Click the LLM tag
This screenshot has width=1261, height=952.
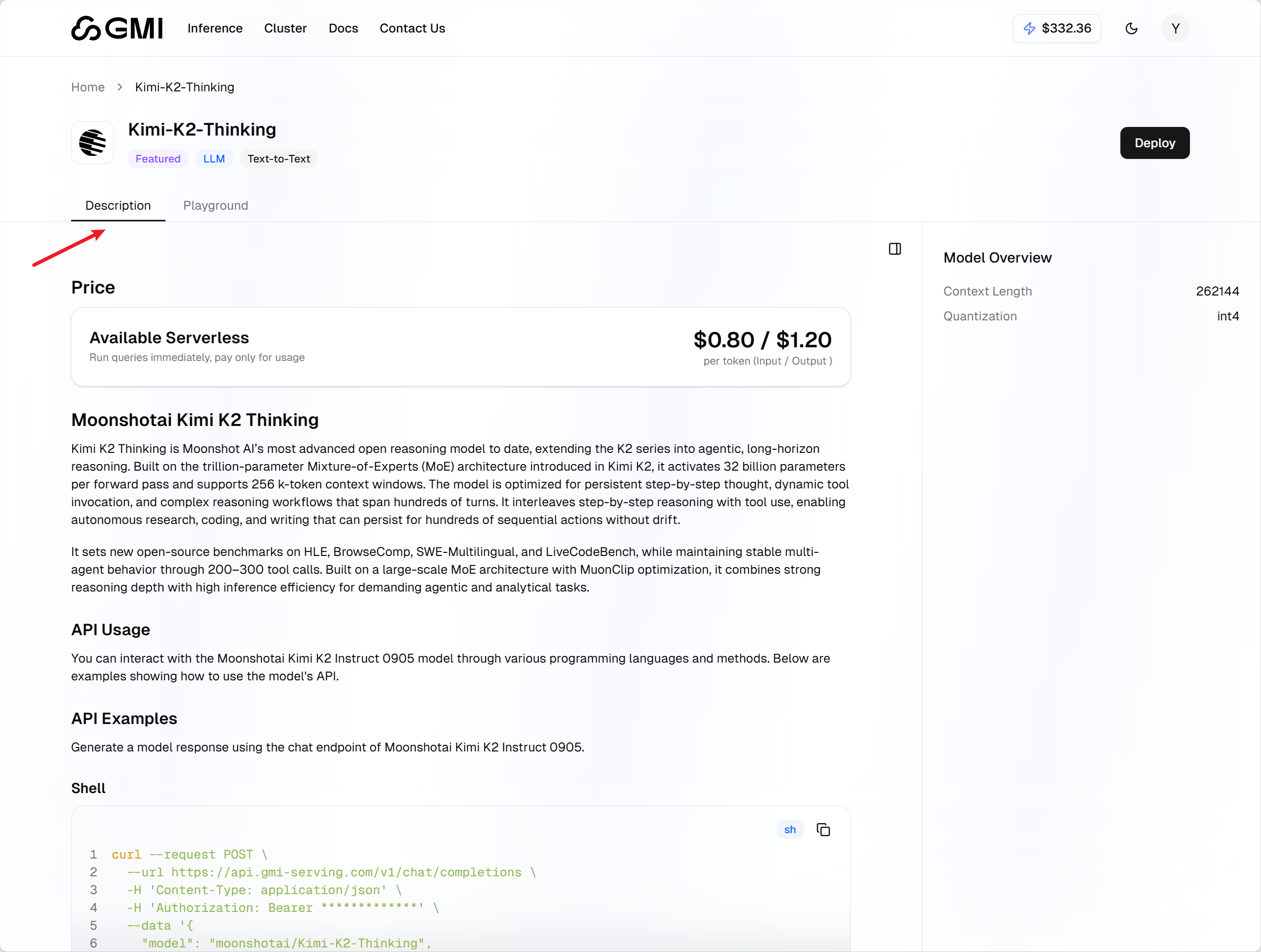click(214, 158)
